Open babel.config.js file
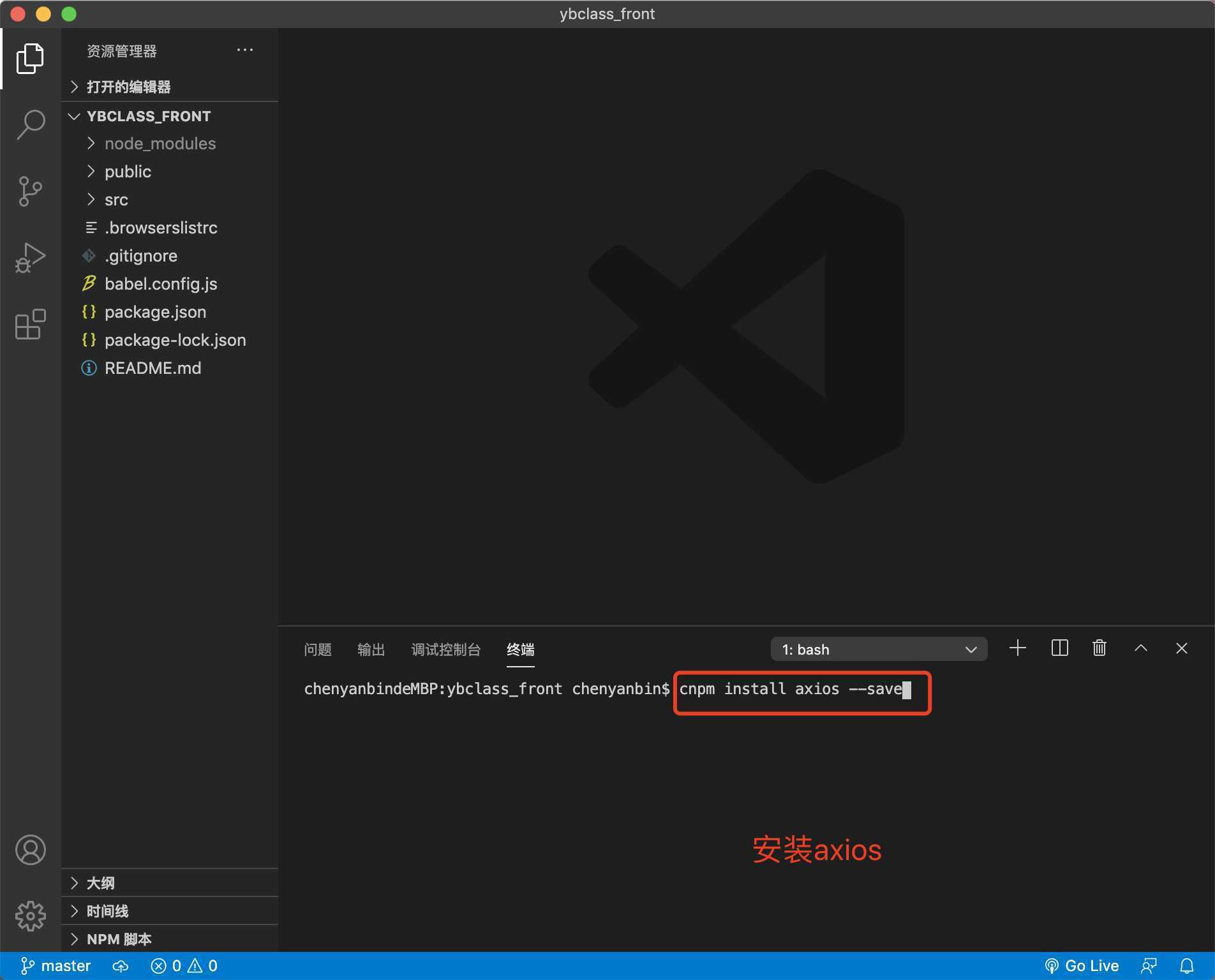 pyautogui.click(x=170, y=284)
